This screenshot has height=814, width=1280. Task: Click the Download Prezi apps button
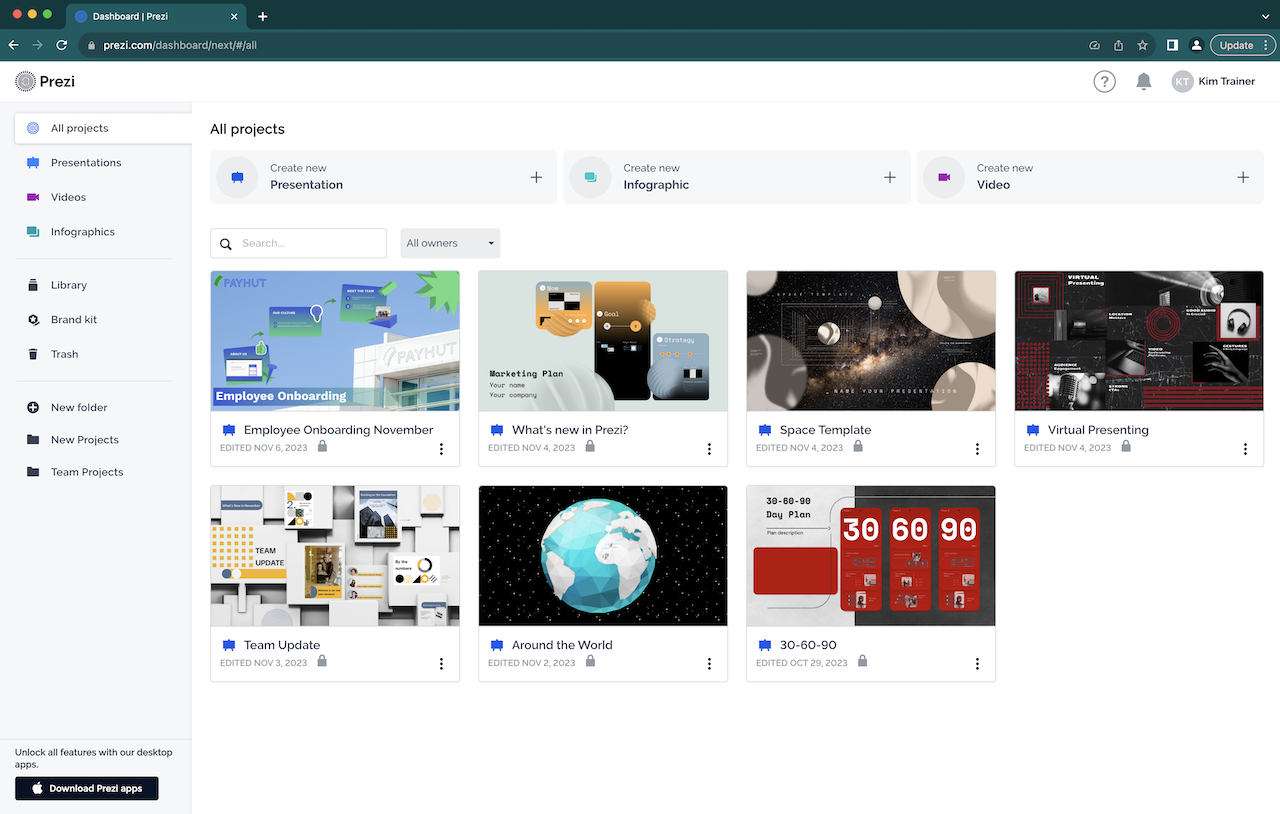click(x=86, y=788)
